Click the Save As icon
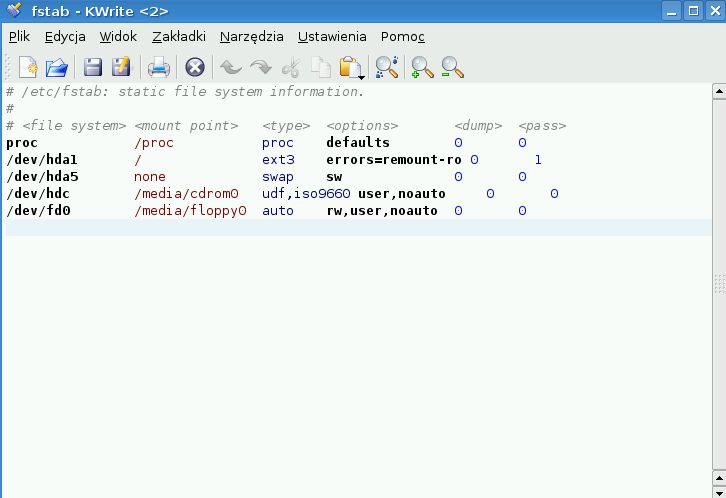This screenshot has width=726, height=498. pyautogui.click(x=121, y=67)
